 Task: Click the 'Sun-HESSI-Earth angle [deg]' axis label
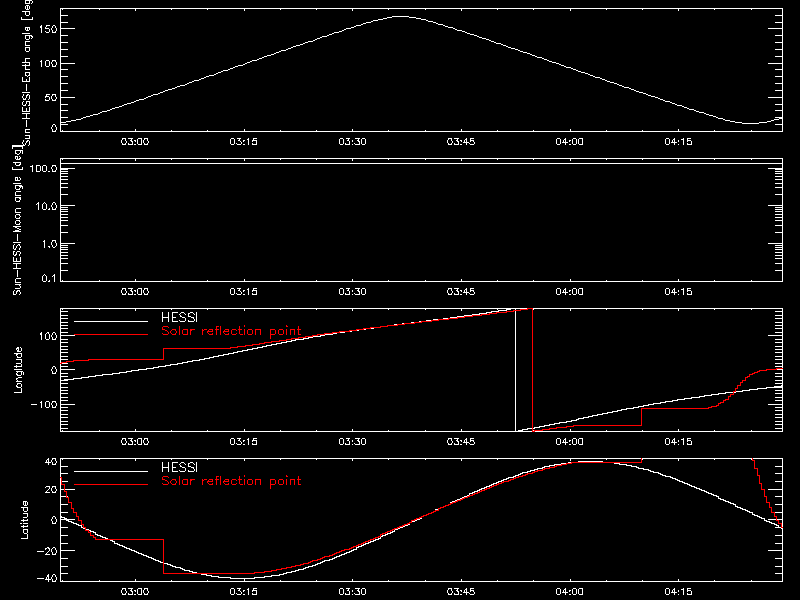27,71
